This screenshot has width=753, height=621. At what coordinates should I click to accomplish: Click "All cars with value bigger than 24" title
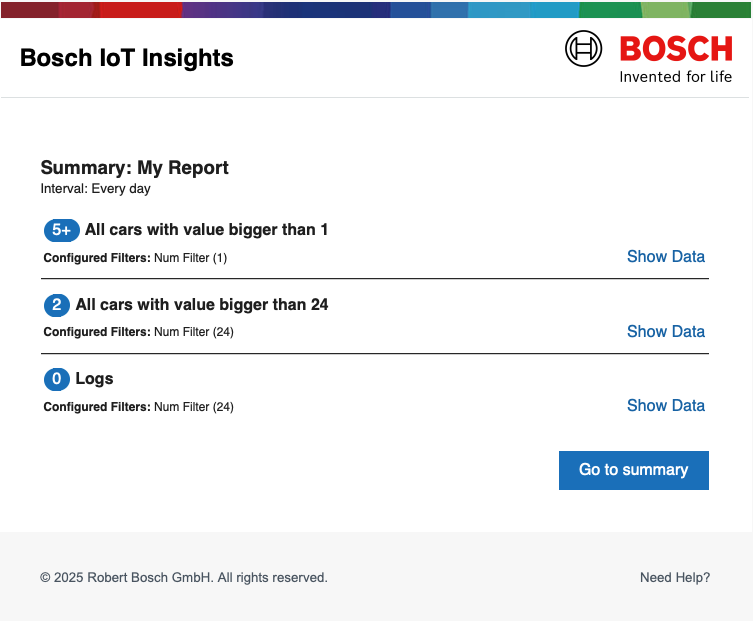202,305
